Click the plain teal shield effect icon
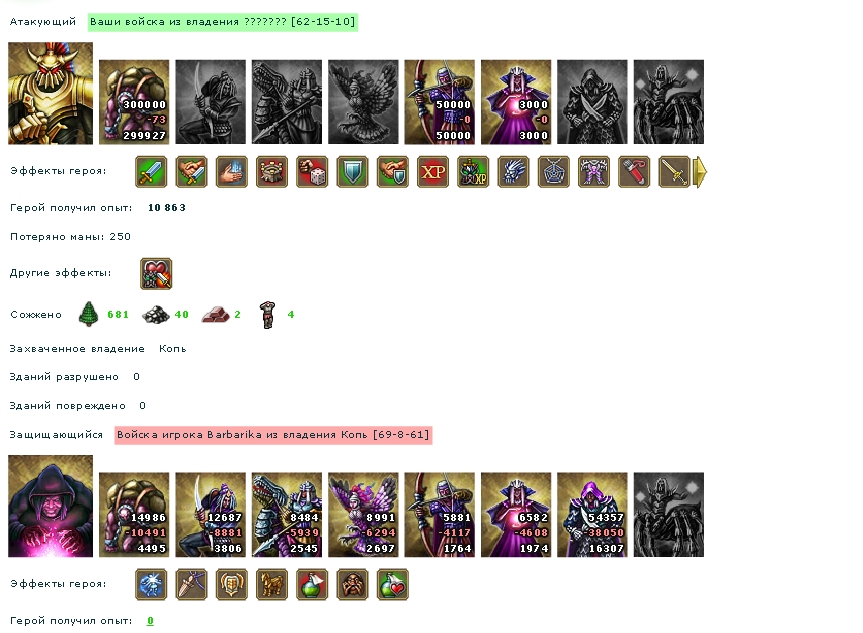 352,172
